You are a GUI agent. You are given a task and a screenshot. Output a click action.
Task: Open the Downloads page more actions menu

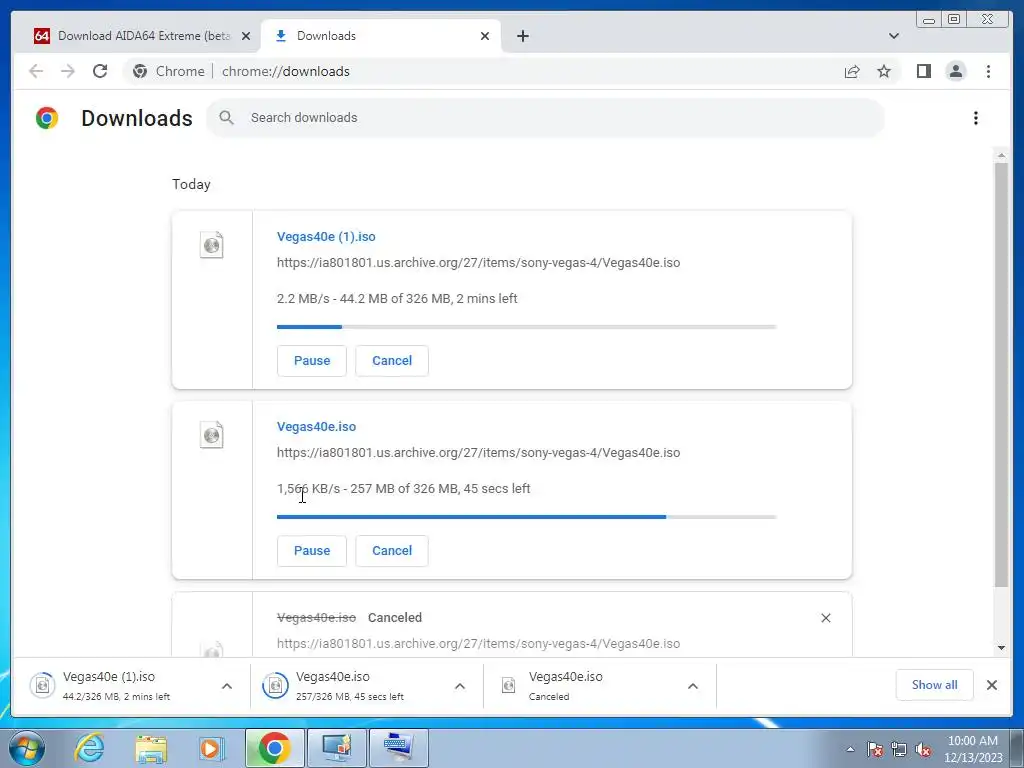coord(976,118)
